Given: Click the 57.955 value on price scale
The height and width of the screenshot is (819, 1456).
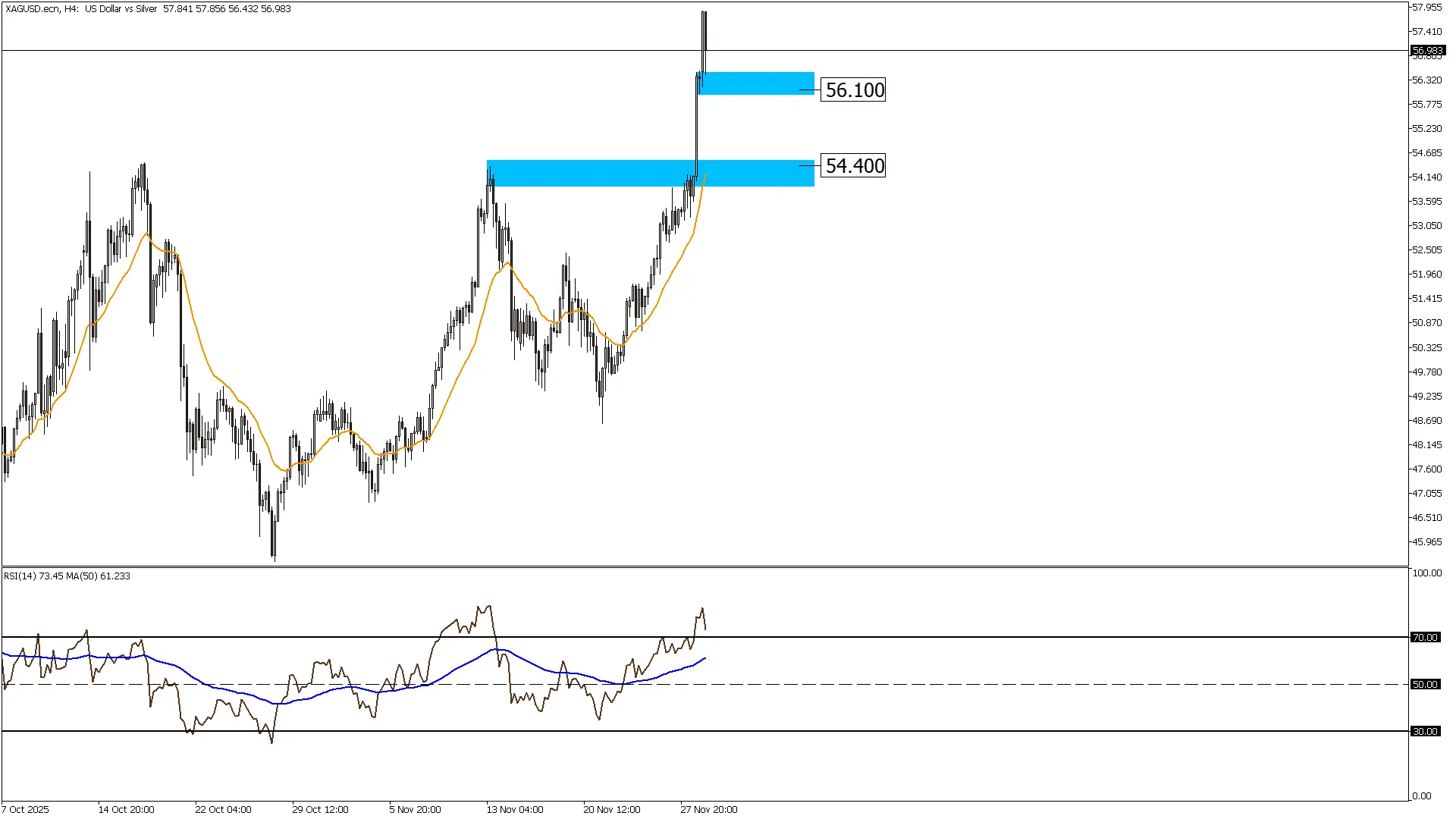Looking at the screenshot, I should pyautogui.click(x=1426, y=8).
